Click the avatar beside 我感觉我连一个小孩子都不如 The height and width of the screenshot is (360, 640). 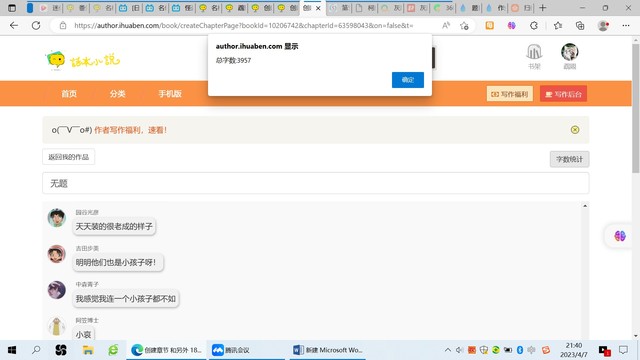point(57,290)
